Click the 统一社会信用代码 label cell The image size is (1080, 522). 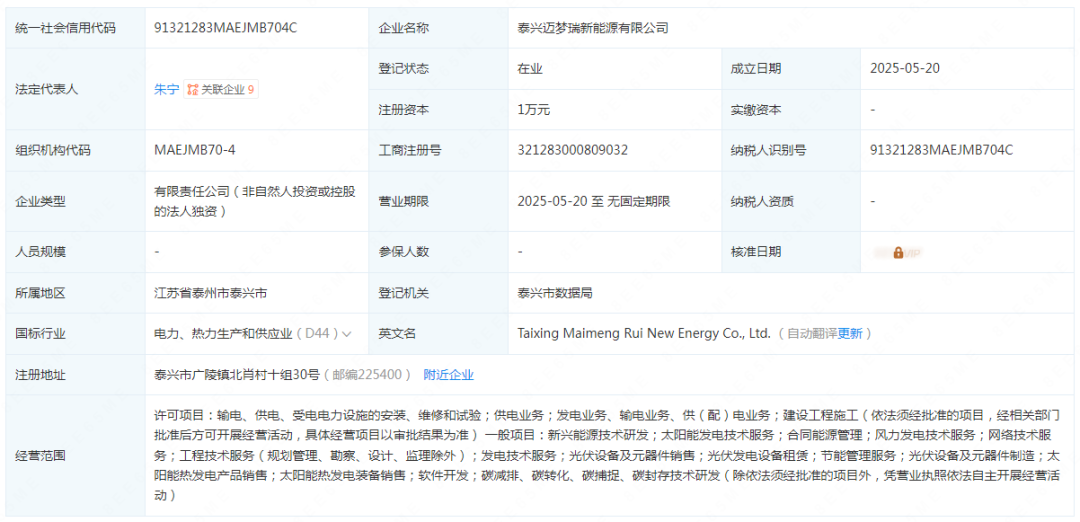coord(76,28)
